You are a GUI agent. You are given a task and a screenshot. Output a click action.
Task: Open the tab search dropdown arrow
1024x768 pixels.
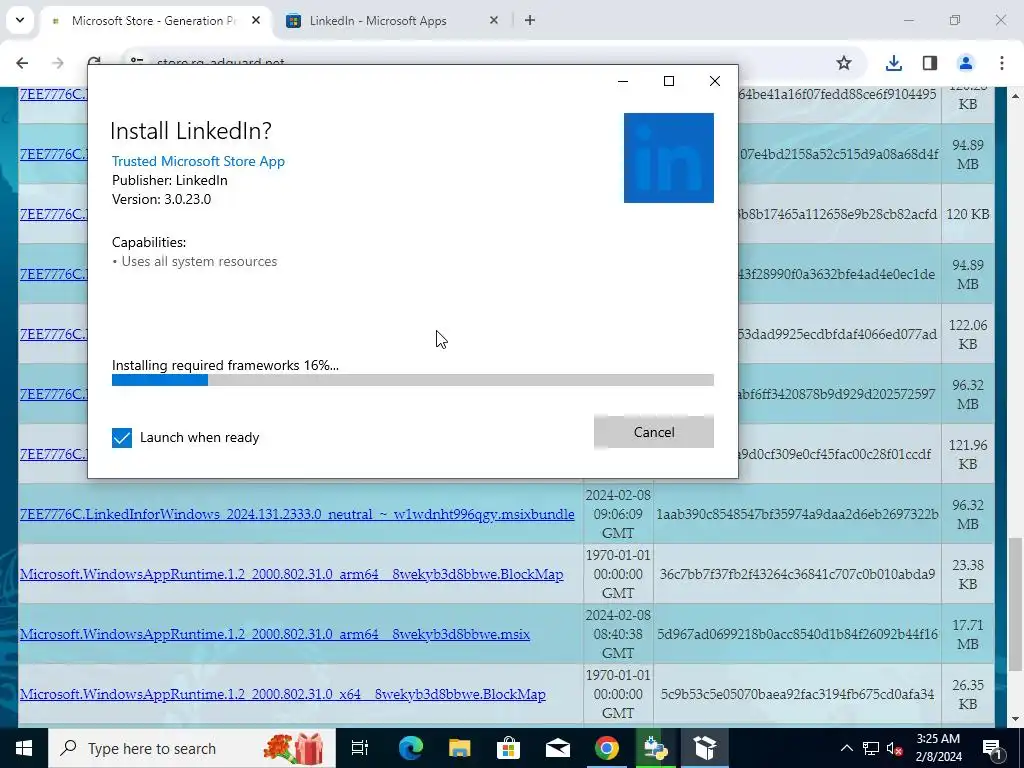pos(20,20)
